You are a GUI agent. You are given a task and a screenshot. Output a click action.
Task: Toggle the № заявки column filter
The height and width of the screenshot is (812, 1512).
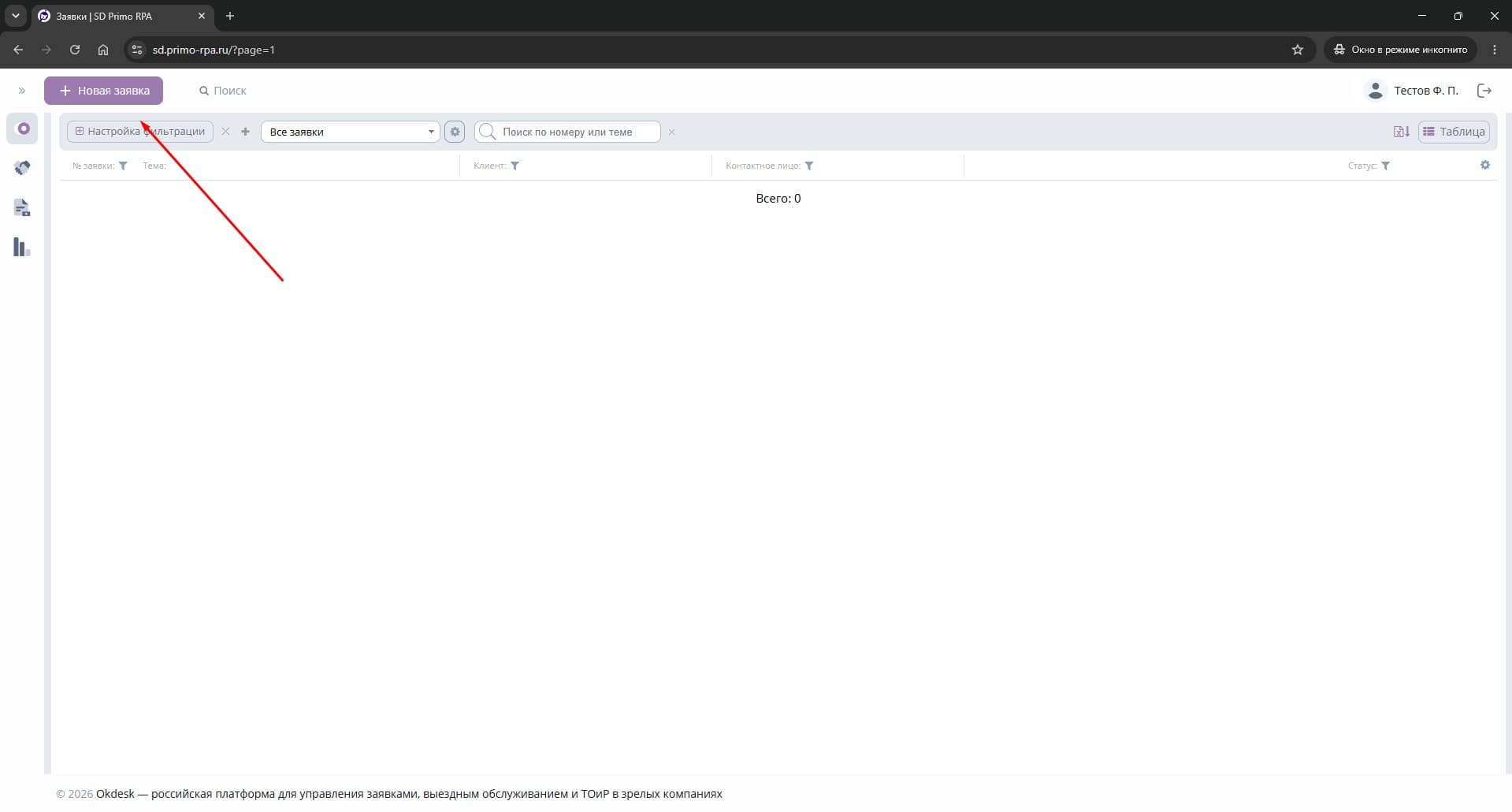[123, 166]
